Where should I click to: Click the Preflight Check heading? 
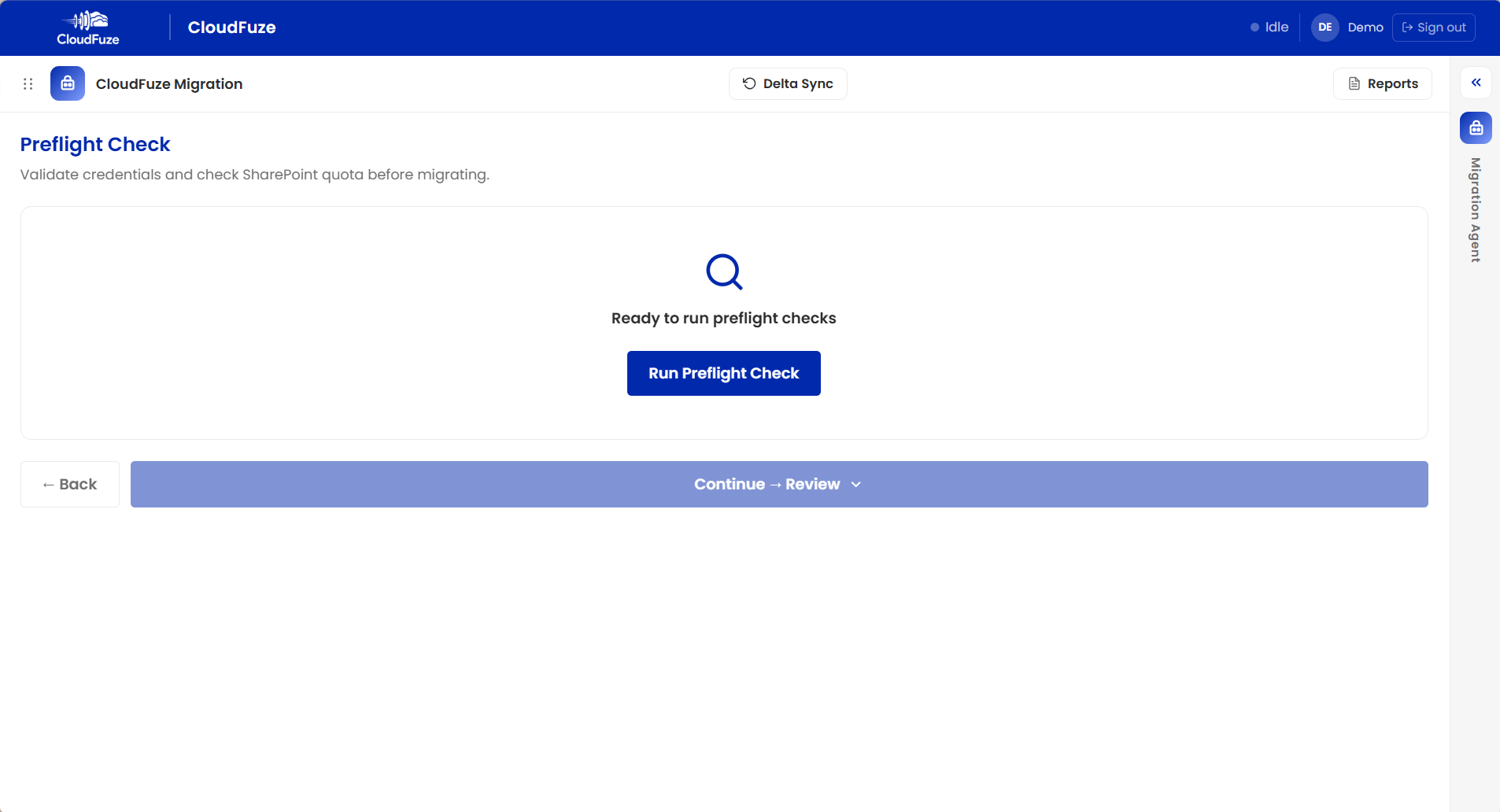95,145
